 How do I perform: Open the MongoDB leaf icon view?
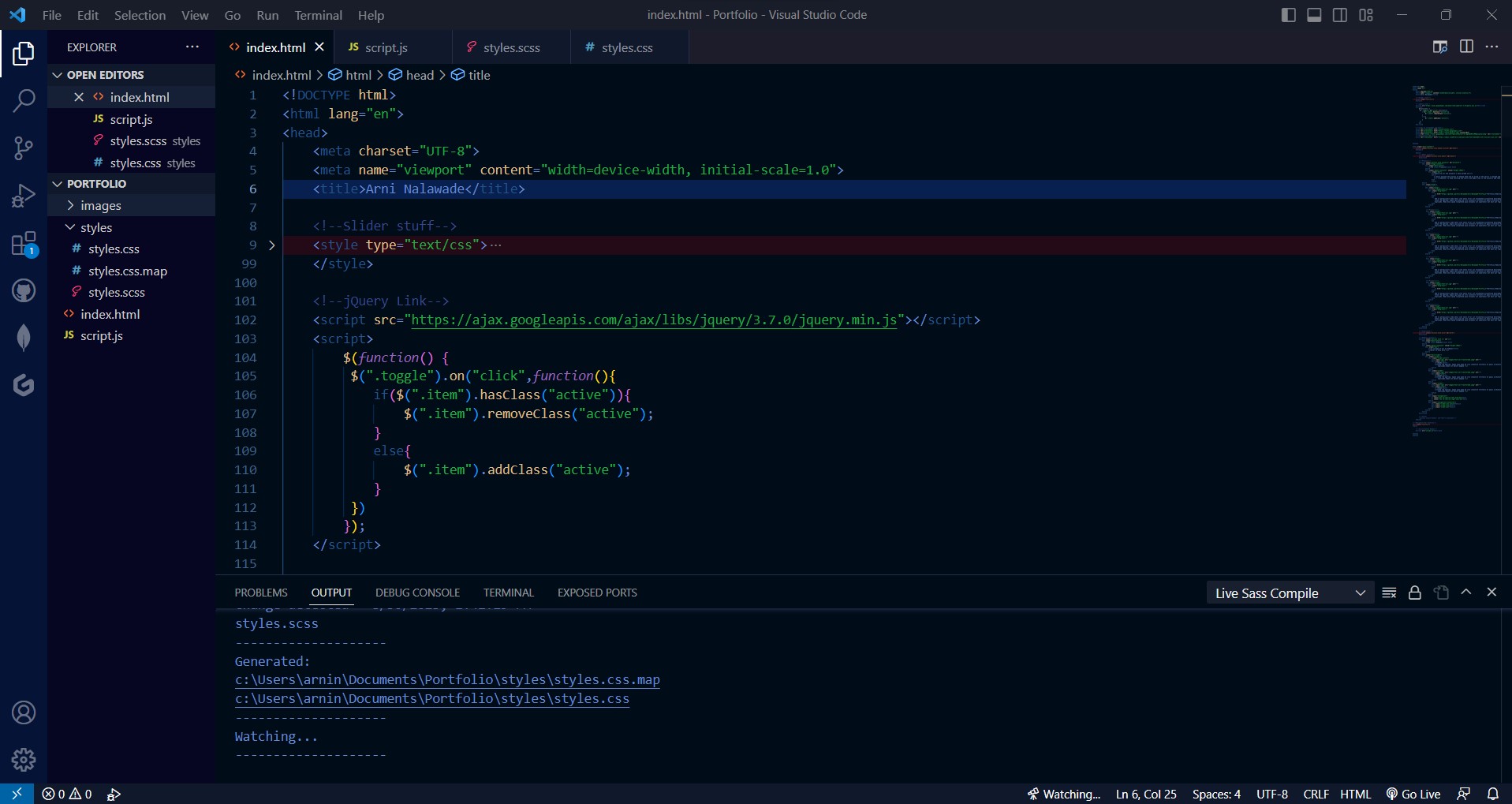(24, 338)
